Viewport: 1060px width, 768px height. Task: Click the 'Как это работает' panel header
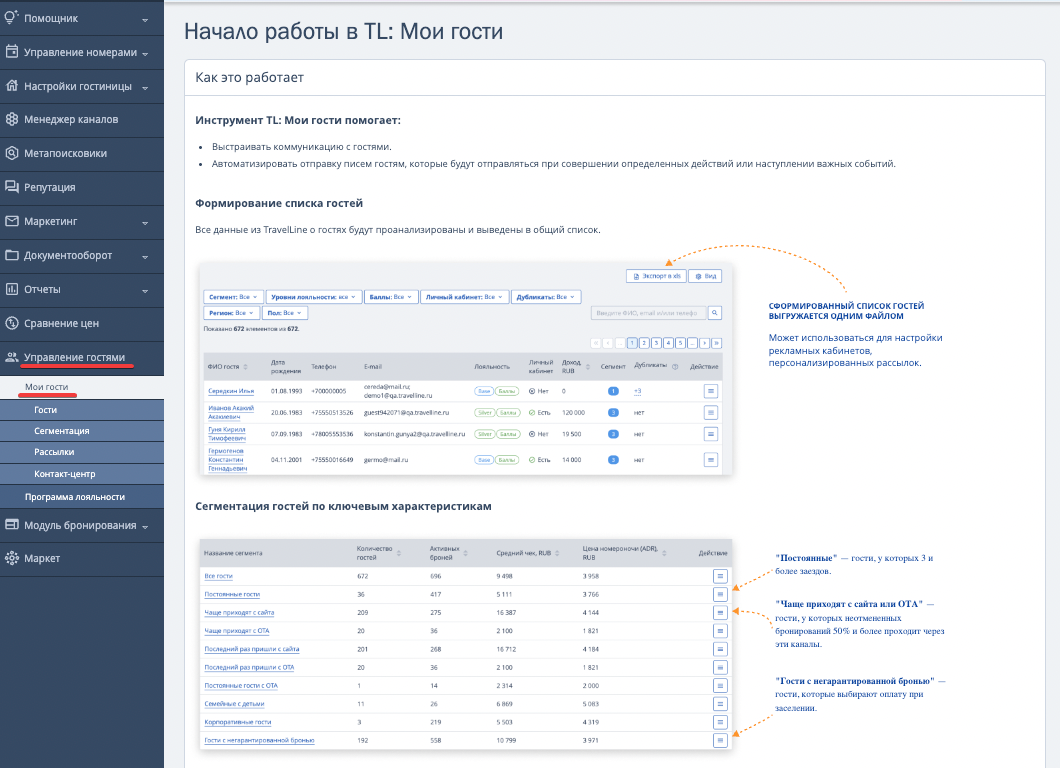pyautogui.click(x=615, y=78)
